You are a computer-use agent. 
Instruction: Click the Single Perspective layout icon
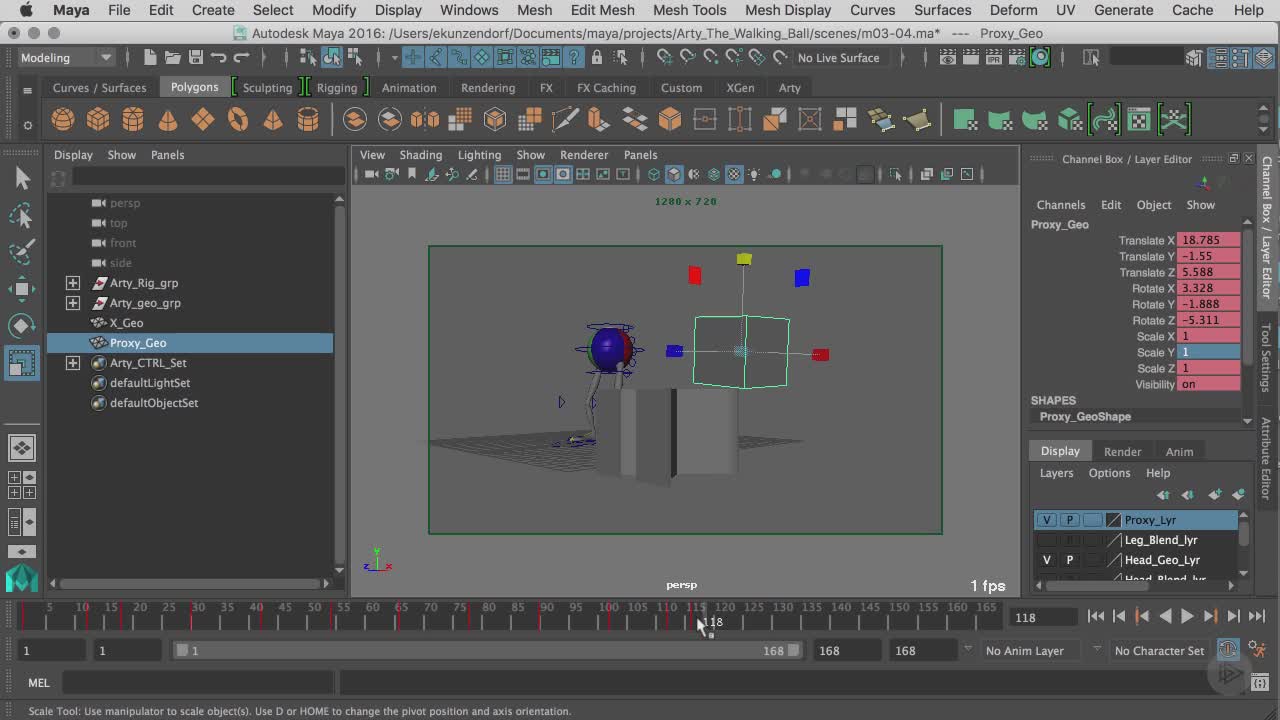pos(22,447)
